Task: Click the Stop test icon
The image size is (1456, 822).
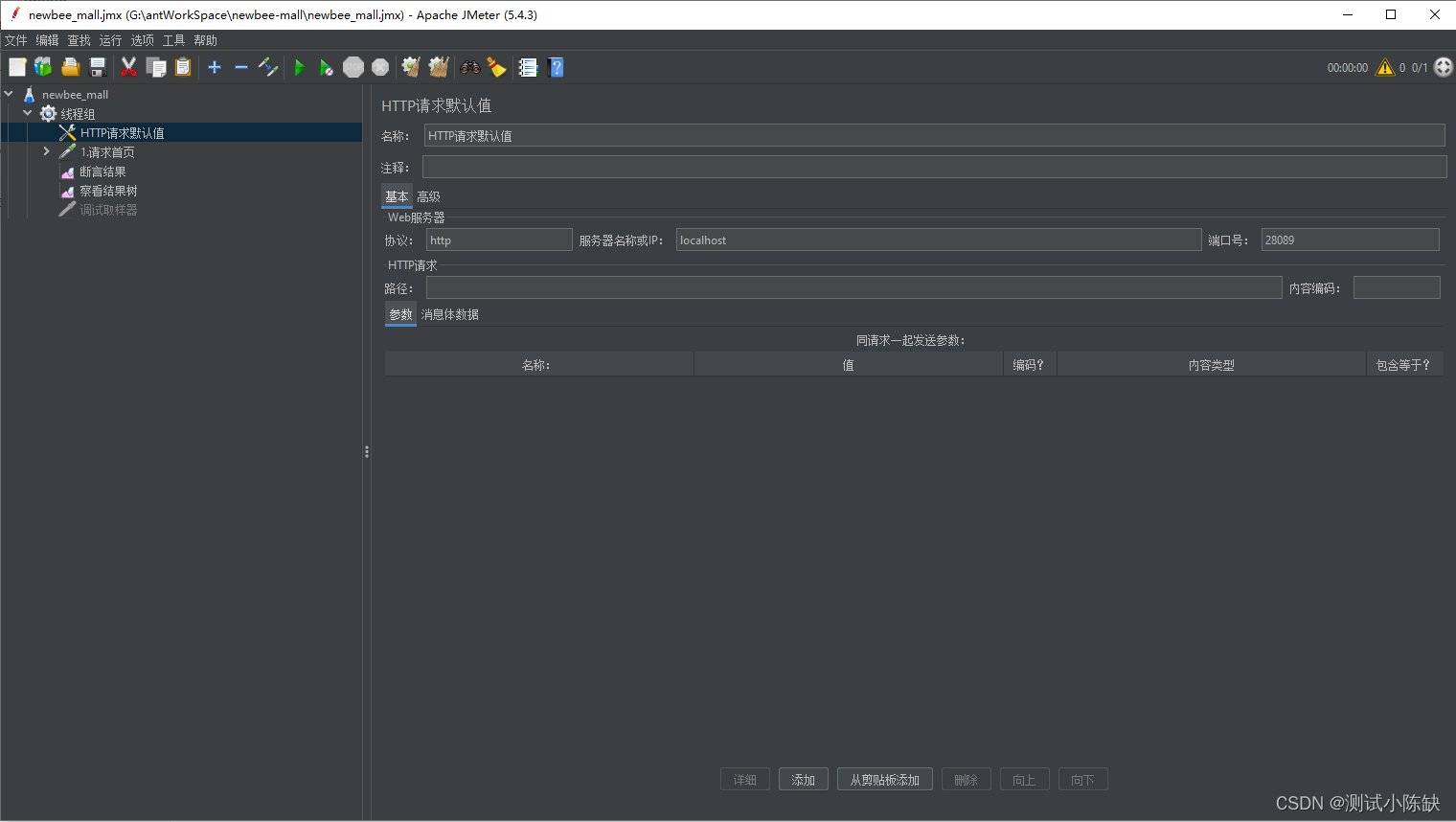Action: [353, 67]
